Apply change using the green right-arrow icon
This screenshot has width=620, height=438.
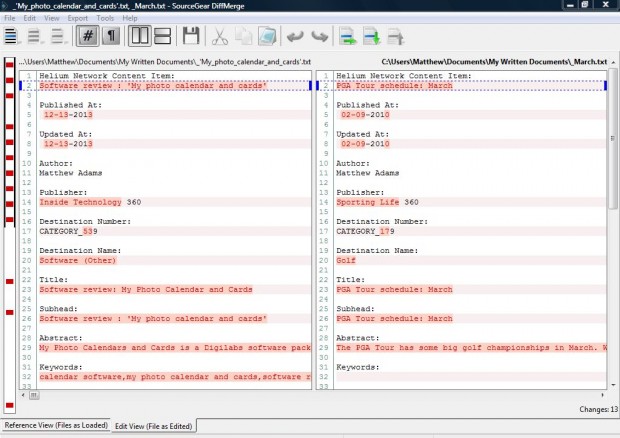click(x=348, y=36)
